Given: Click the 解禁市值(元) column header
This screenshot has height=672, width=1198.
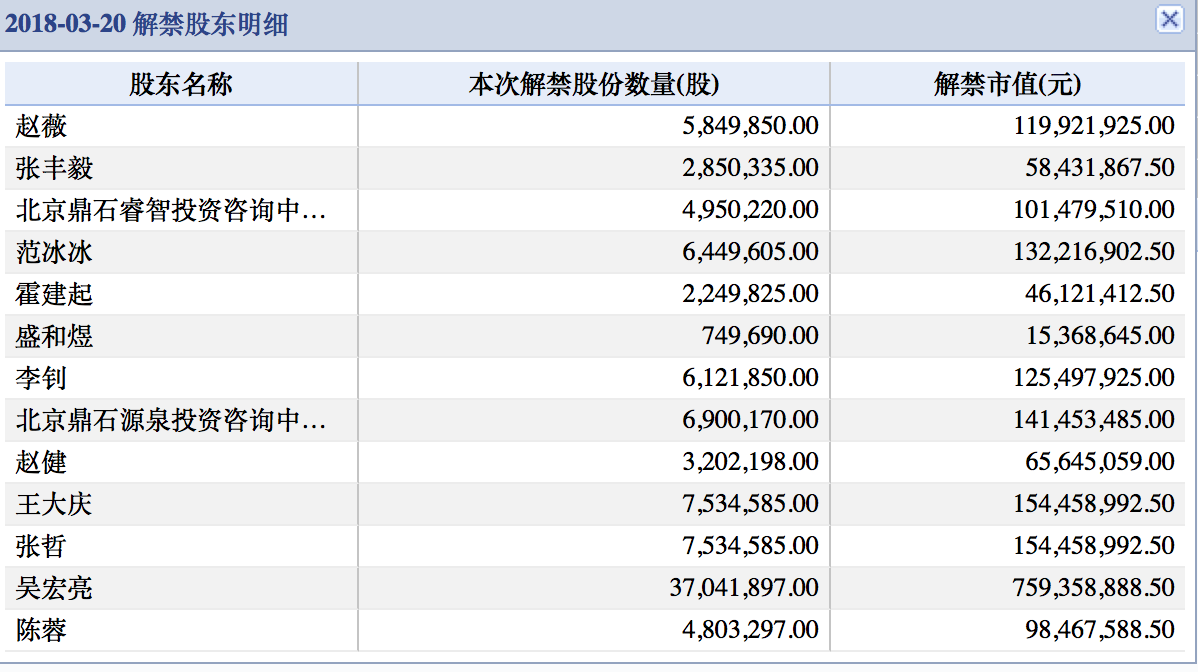Looking at the screenshot, I should pos(1007,84).
